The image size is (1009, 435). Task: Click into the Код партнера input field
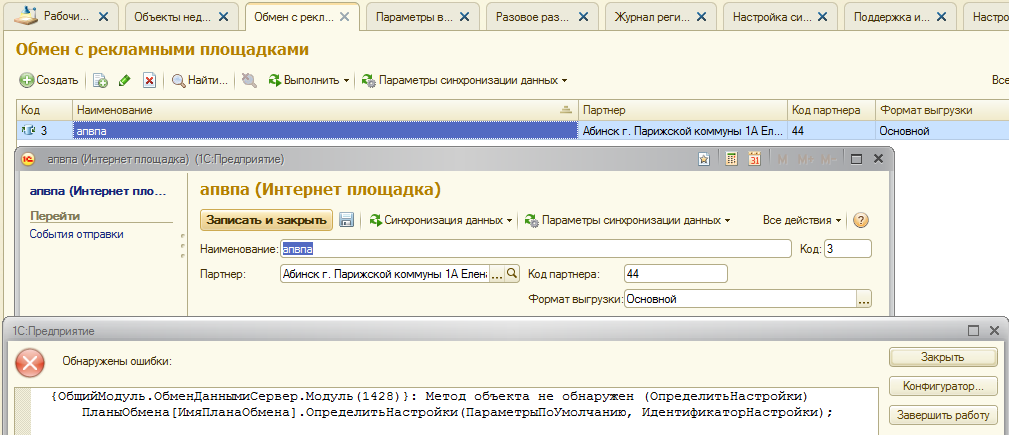[675, 273]
